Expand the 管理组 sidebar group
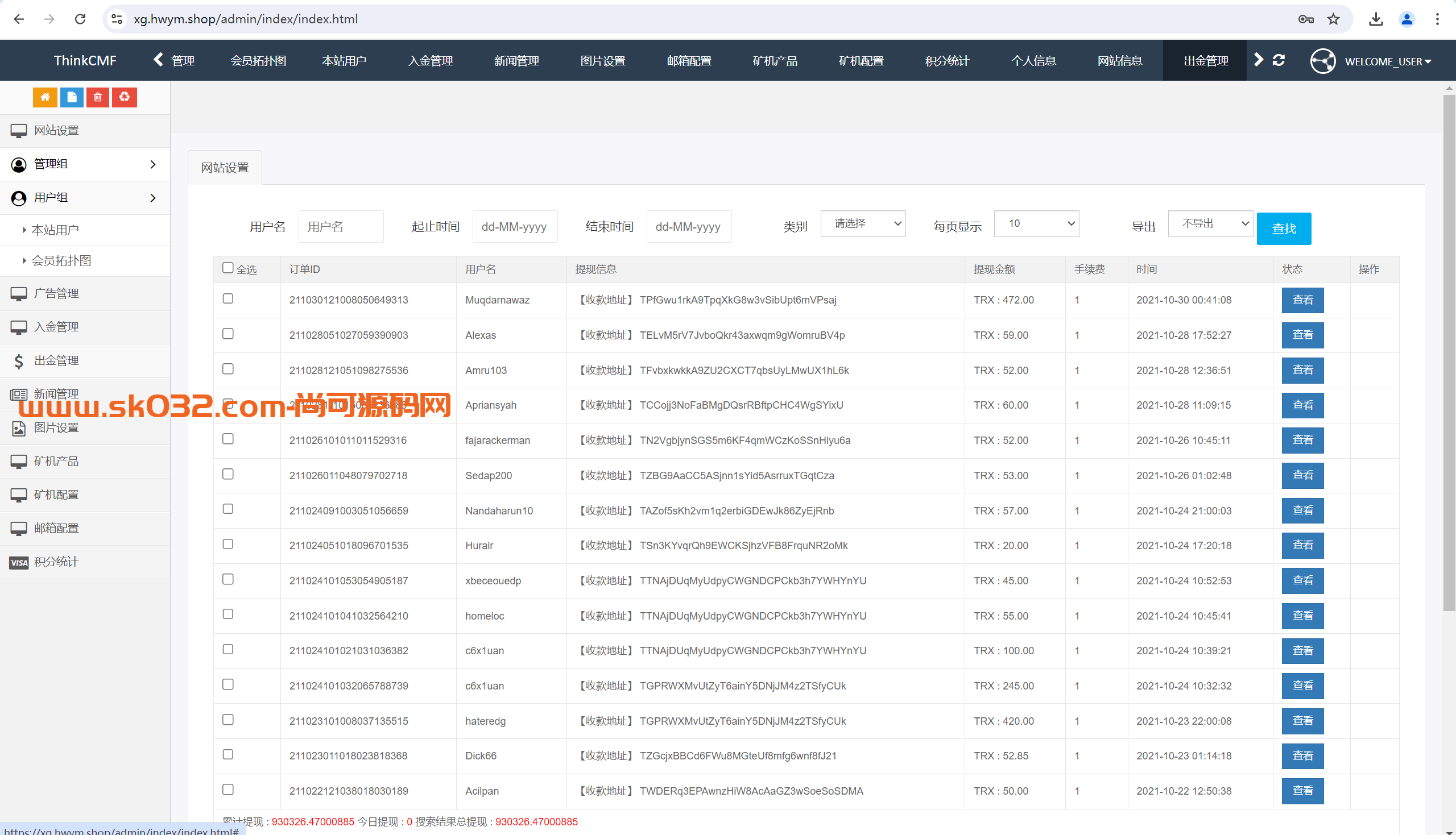Image resolution: width=1456 pixels, height=835 pixels. coord(85,165)
